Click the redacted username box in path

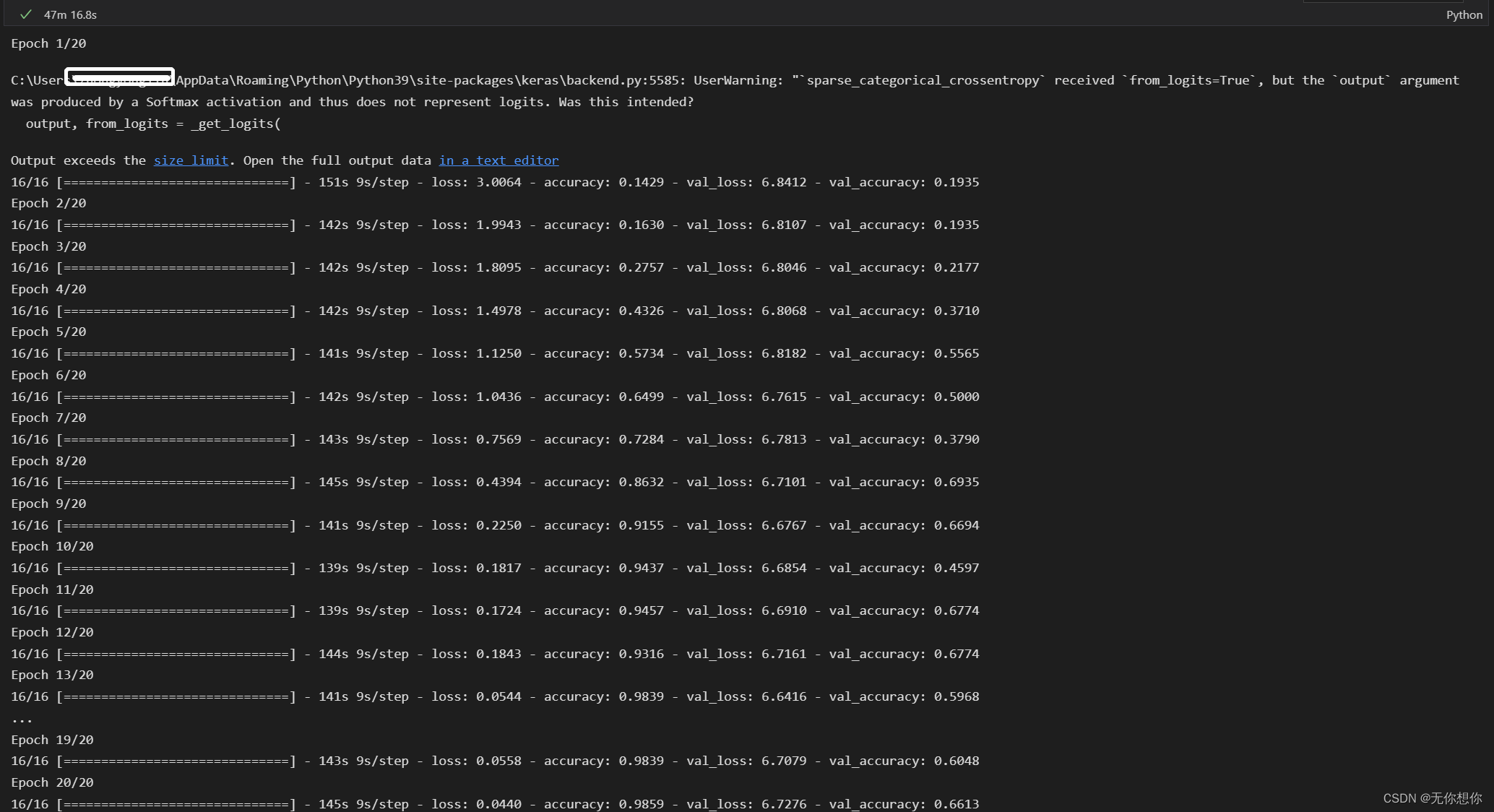click(119, 76)
